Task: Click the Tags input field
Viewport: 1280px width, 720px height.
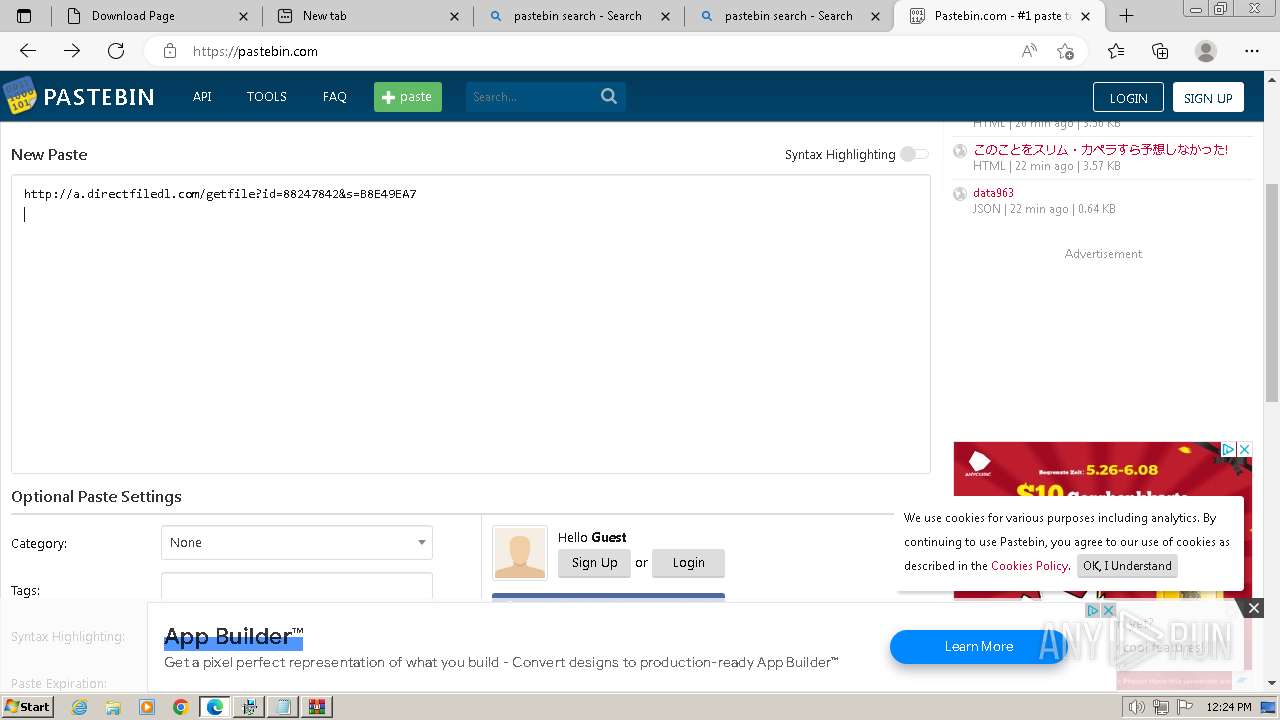Action: pos(297,587)
